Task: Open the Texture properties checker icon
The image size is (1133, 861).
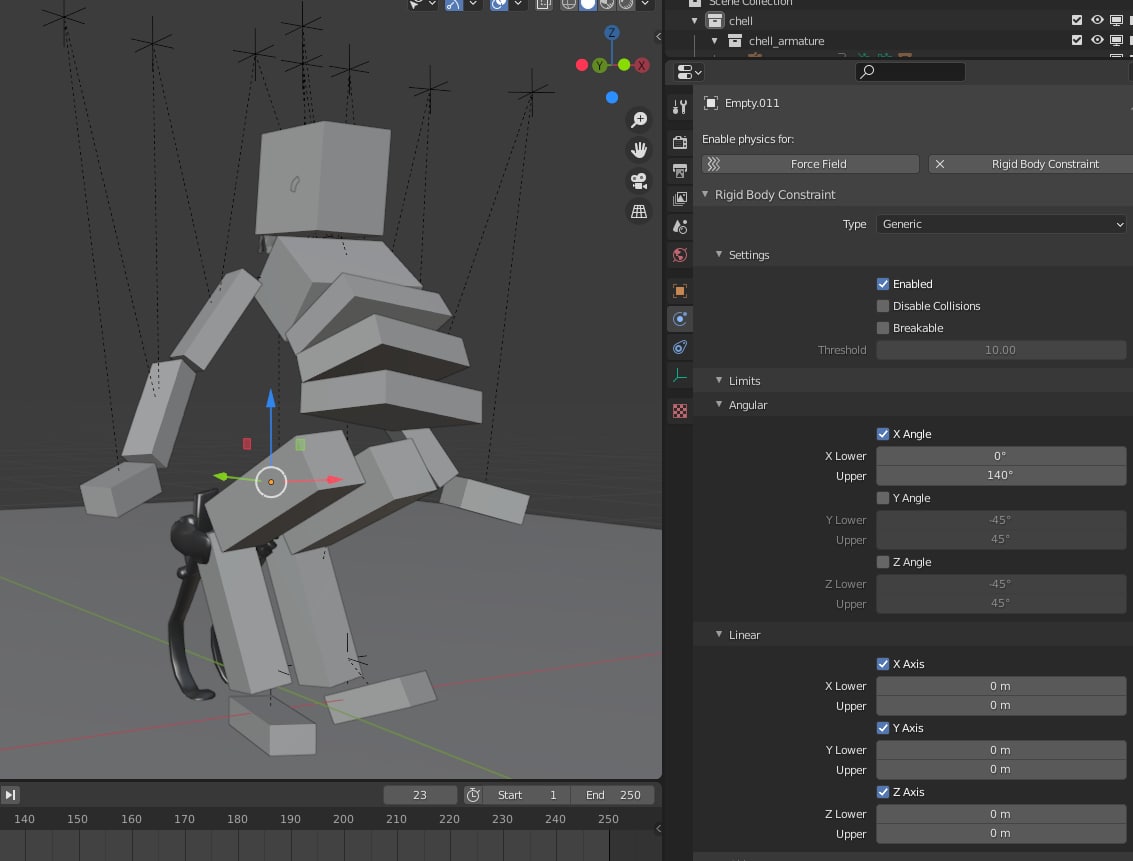Action: pyautogui.click(x=680, y=411)
